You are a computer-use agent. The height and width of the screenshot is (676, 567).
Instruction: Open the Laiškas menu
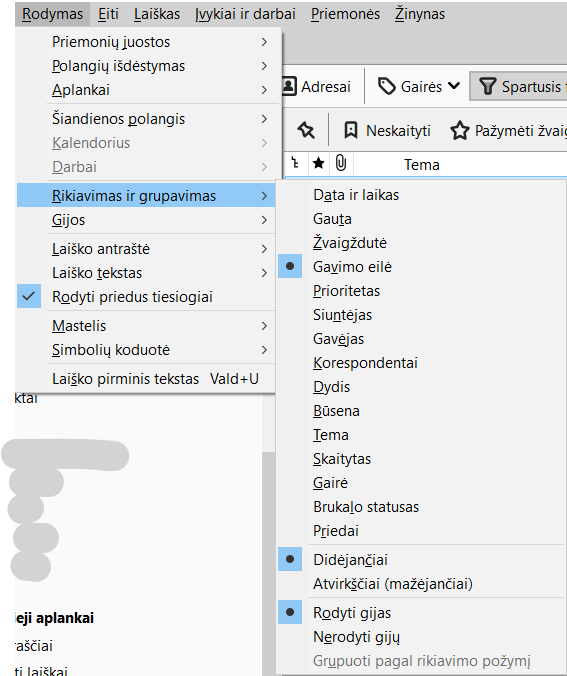[157, 14]
